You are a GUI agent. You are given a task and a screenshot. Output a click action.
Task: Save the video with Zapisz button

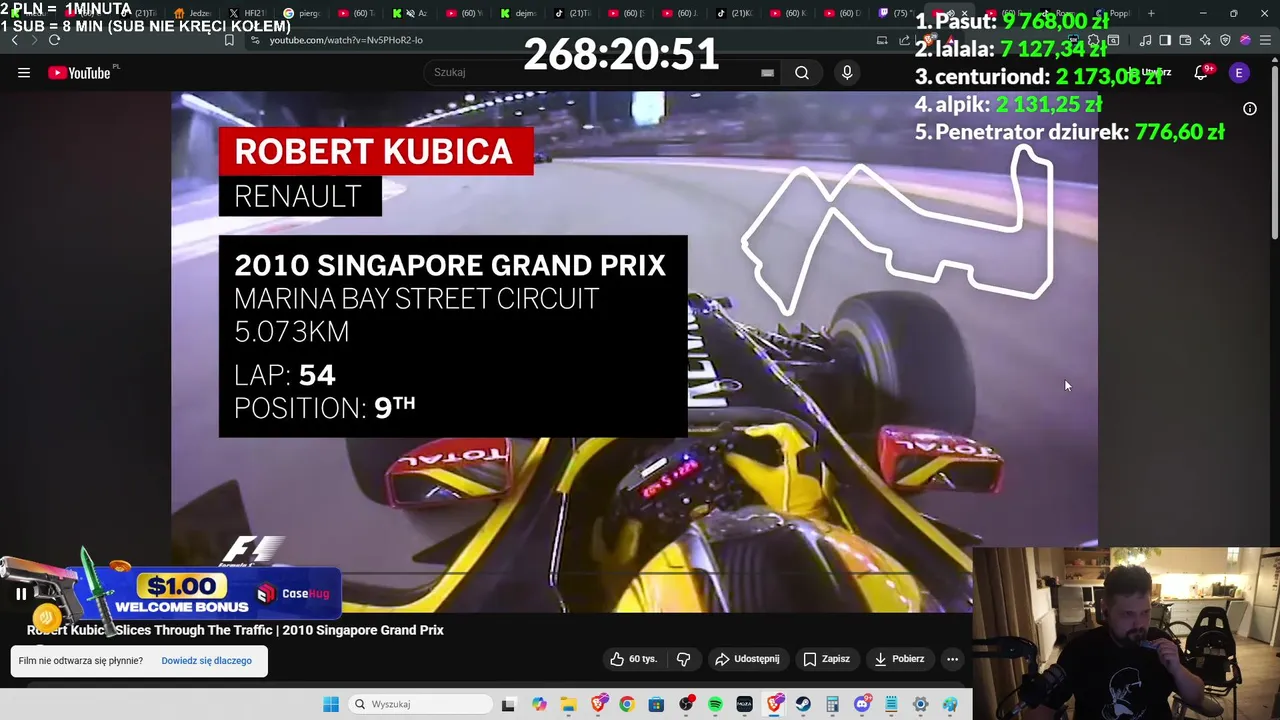pyautogui.click(x=826, y=659)
